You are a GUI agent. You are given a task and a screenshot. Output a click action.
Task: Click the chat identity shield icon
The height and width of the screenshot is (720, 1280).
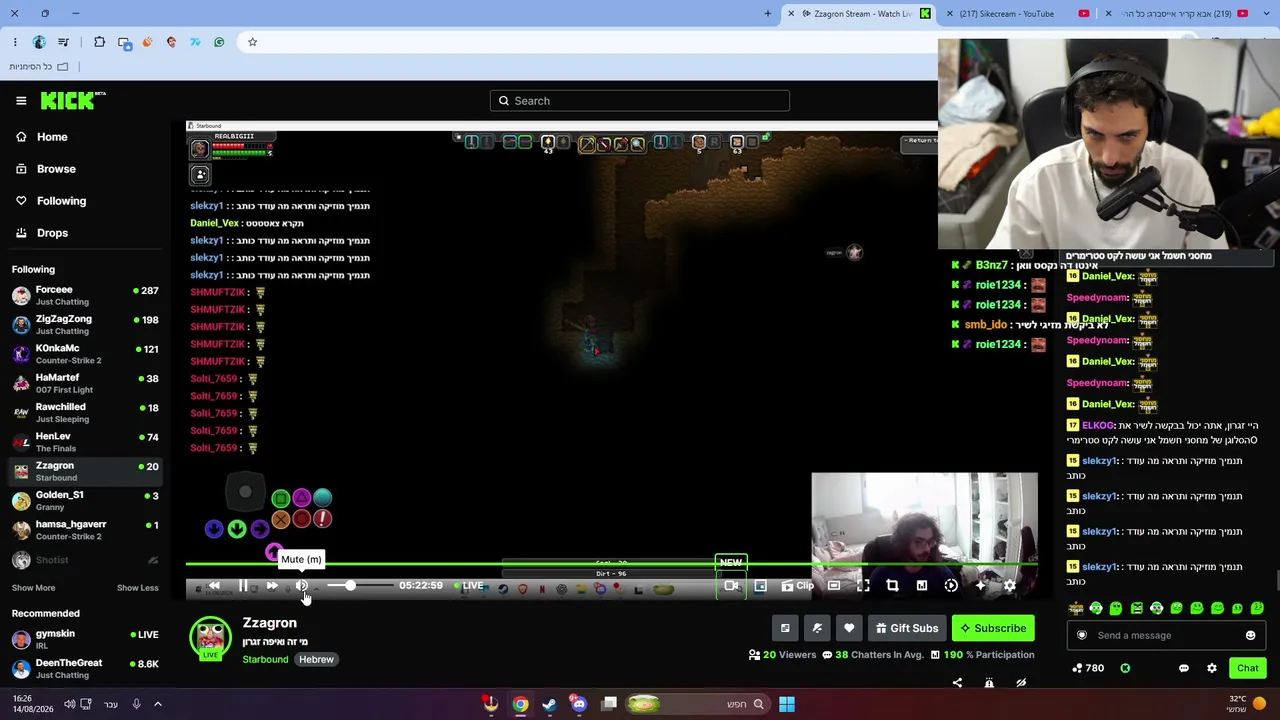[1081, 635]
